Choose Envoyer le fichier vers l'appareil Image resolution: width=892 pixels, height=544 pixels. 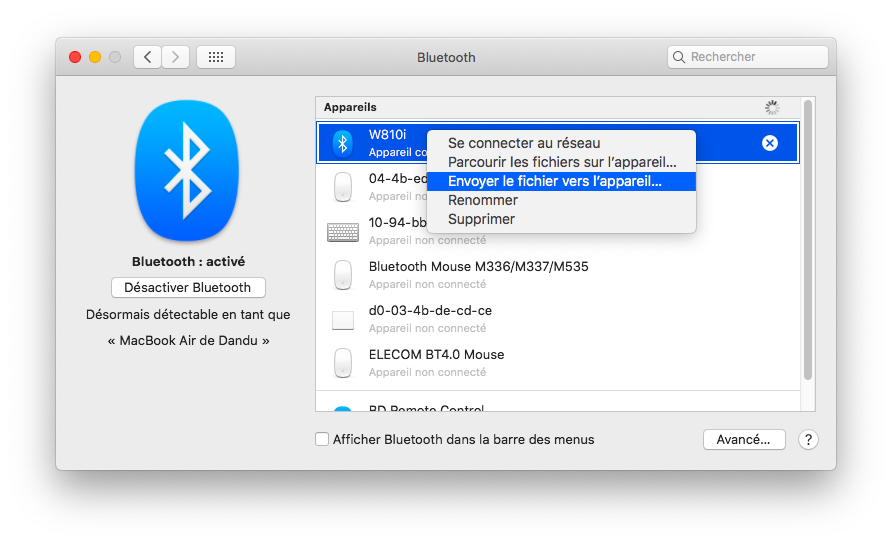561,182
